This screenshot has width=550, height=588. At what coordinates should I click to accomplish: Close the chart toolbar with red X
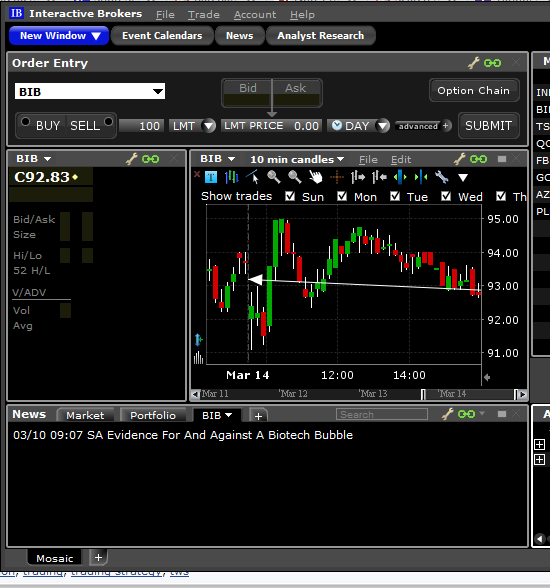[197, 174]
